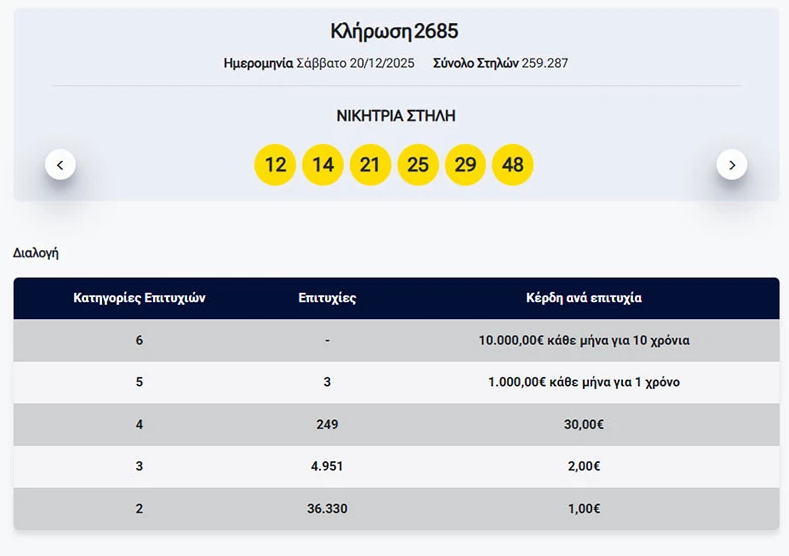789x556 pixels.
Task: Click the 1.000,00€ monthly prize cell
Action: pyautogui.click(x=584, y=382)
